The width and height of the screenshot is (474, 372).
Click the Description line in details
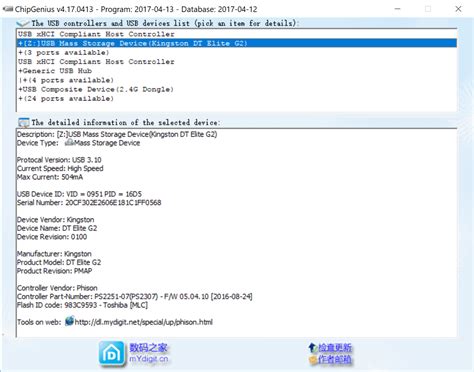[117, 134]
